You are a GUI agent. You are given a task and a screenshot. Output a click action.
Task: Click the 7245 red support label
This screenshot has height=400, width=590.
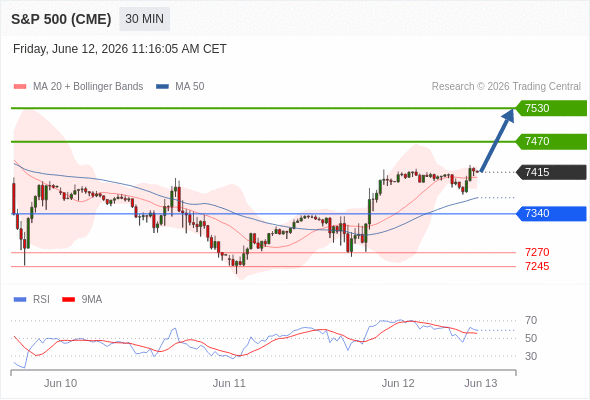tap(537, 266)
